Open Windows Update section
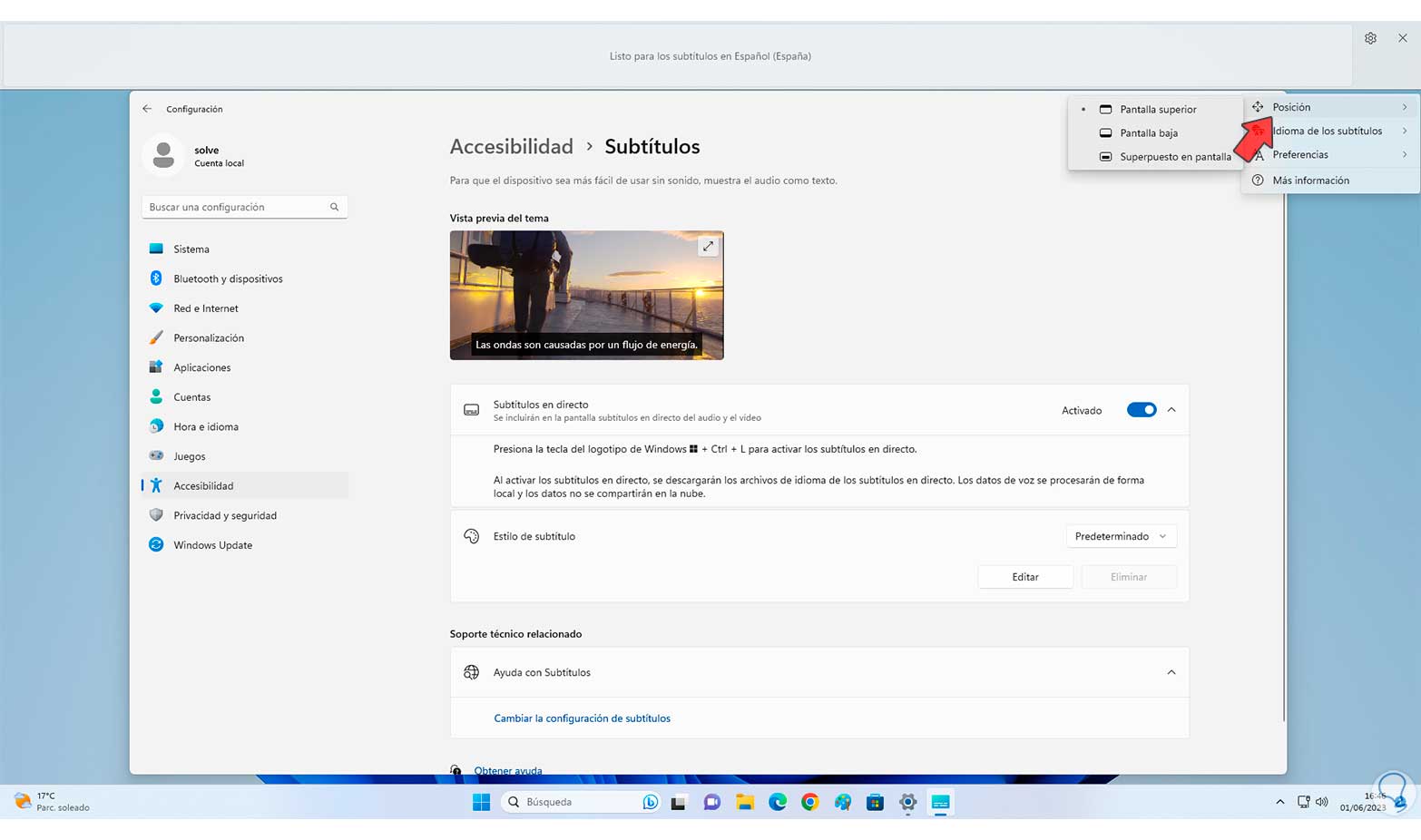Viewport: 1421px width, 840px height. point(212,545)
